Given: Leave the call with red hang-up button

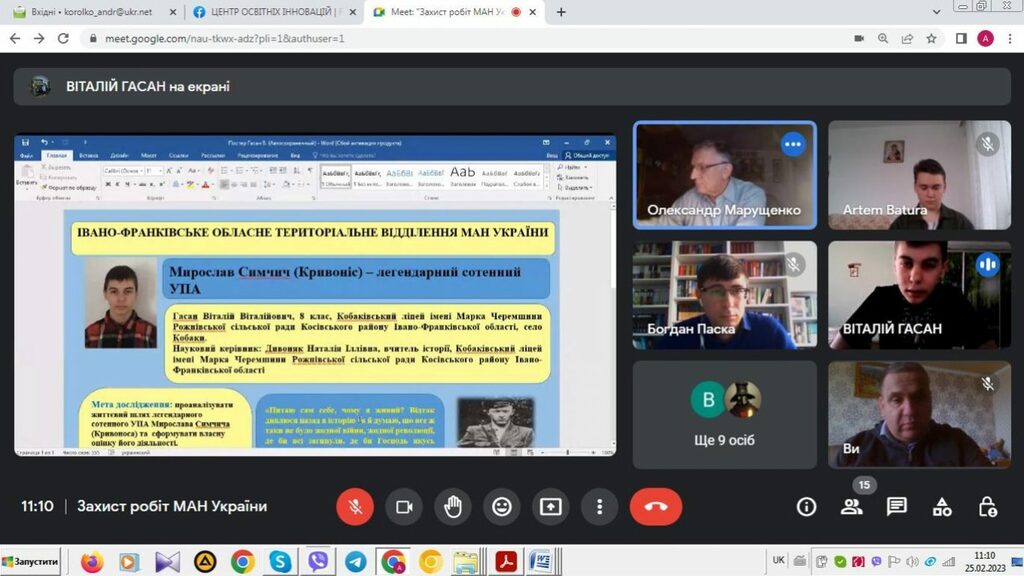Looking at the screenshot, I should (x=656, y=506).
